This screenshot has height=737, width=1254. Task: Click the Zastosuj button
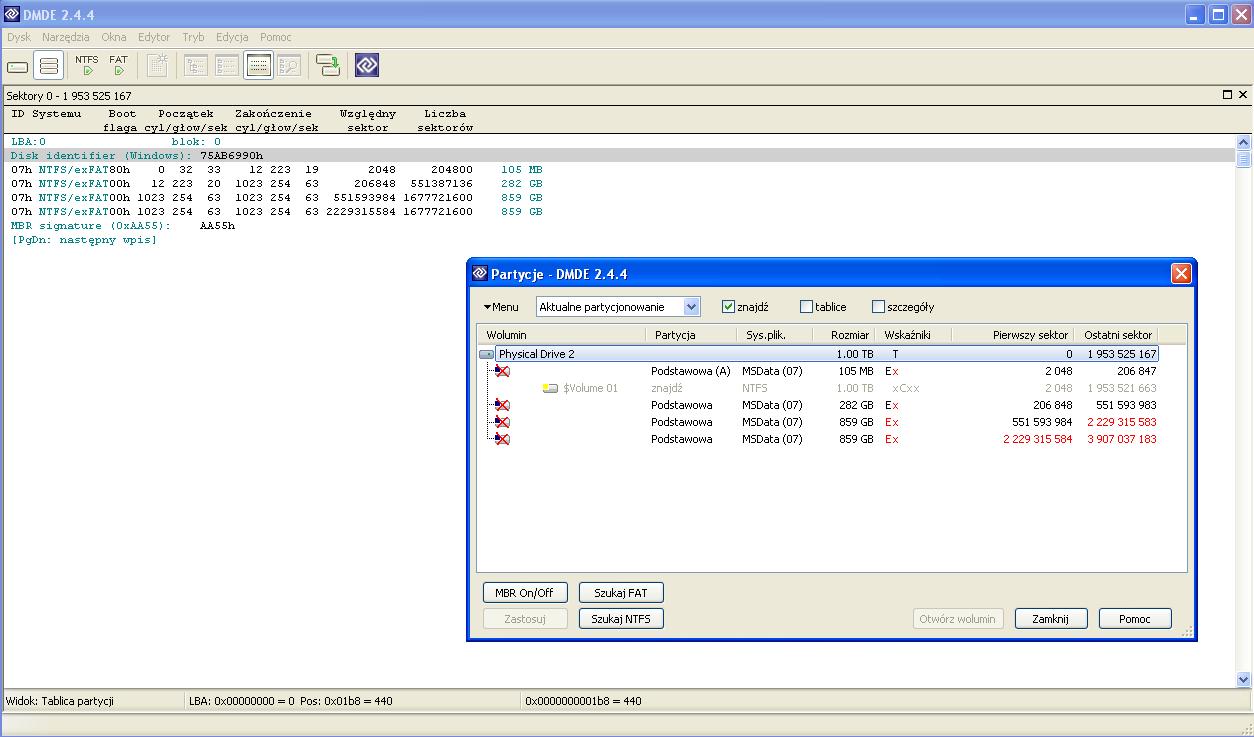point(524,619)
